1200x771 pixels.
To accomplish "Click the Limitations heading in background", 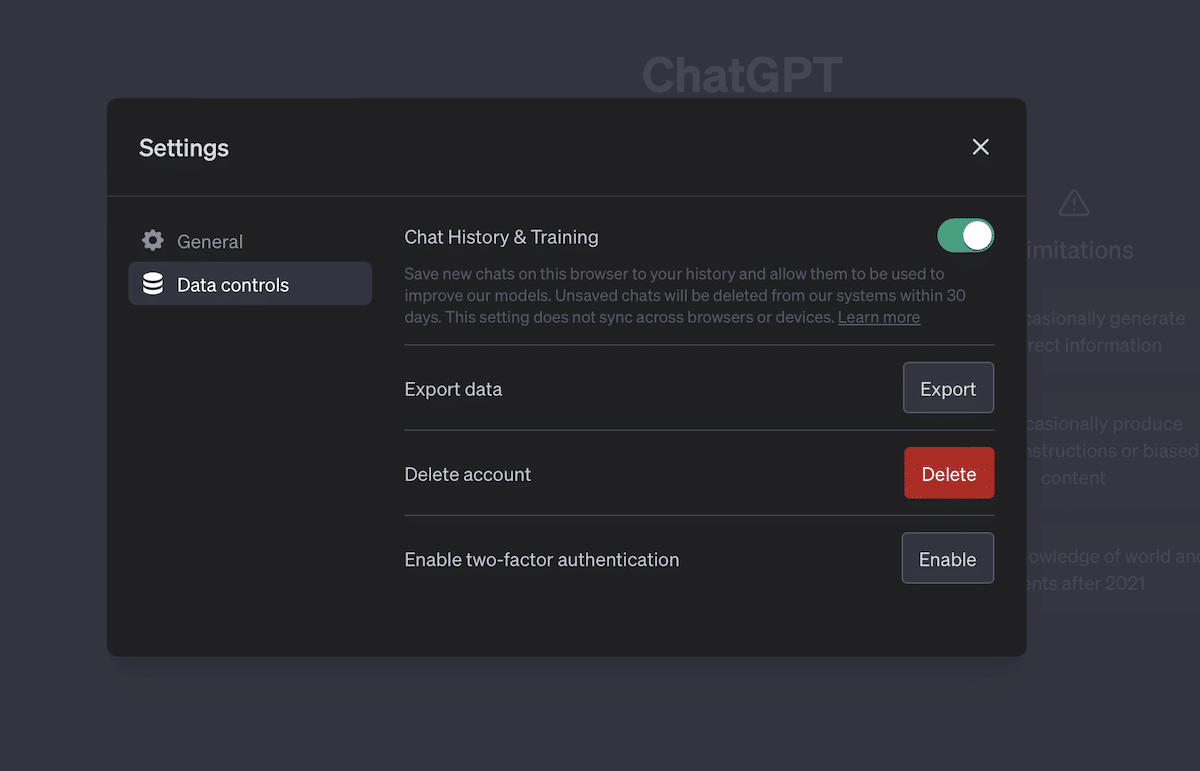I will click(1080, 250).
